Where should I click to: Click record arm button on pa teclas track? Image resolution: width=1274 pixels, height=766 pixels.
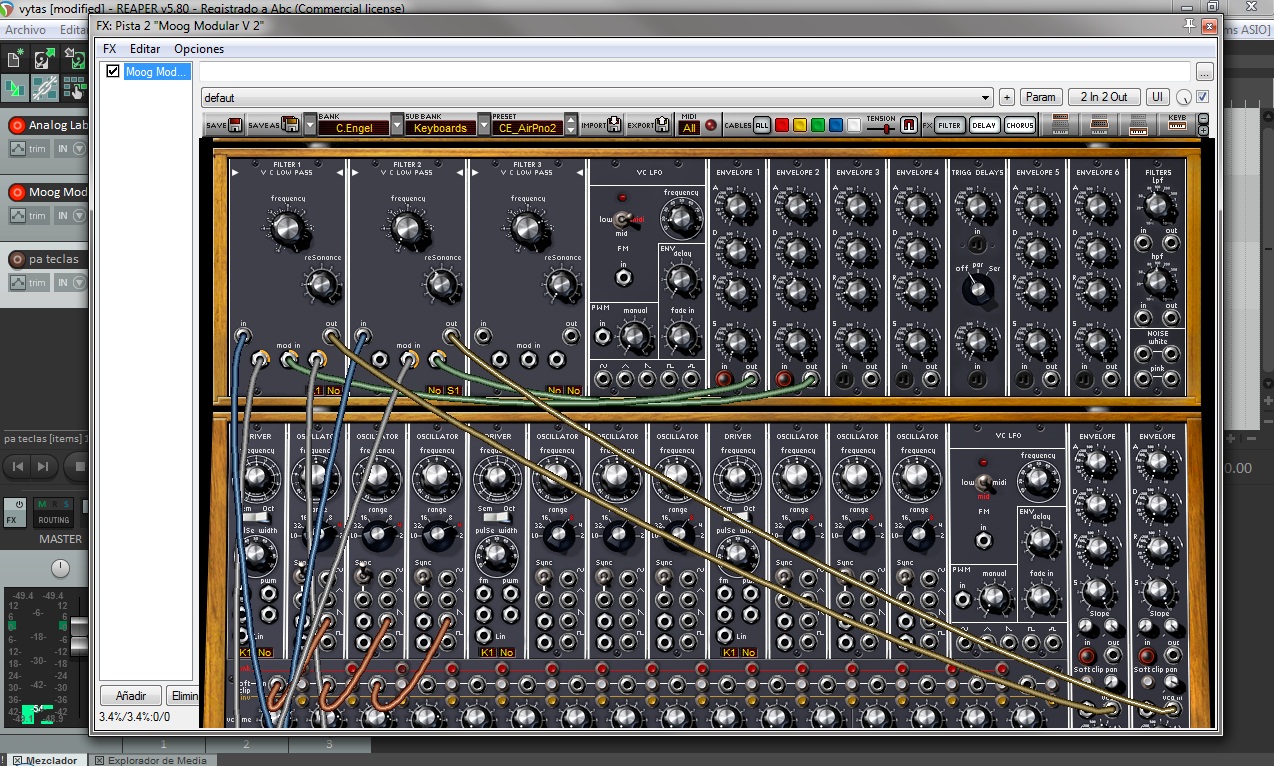click(x=16, y=259)
